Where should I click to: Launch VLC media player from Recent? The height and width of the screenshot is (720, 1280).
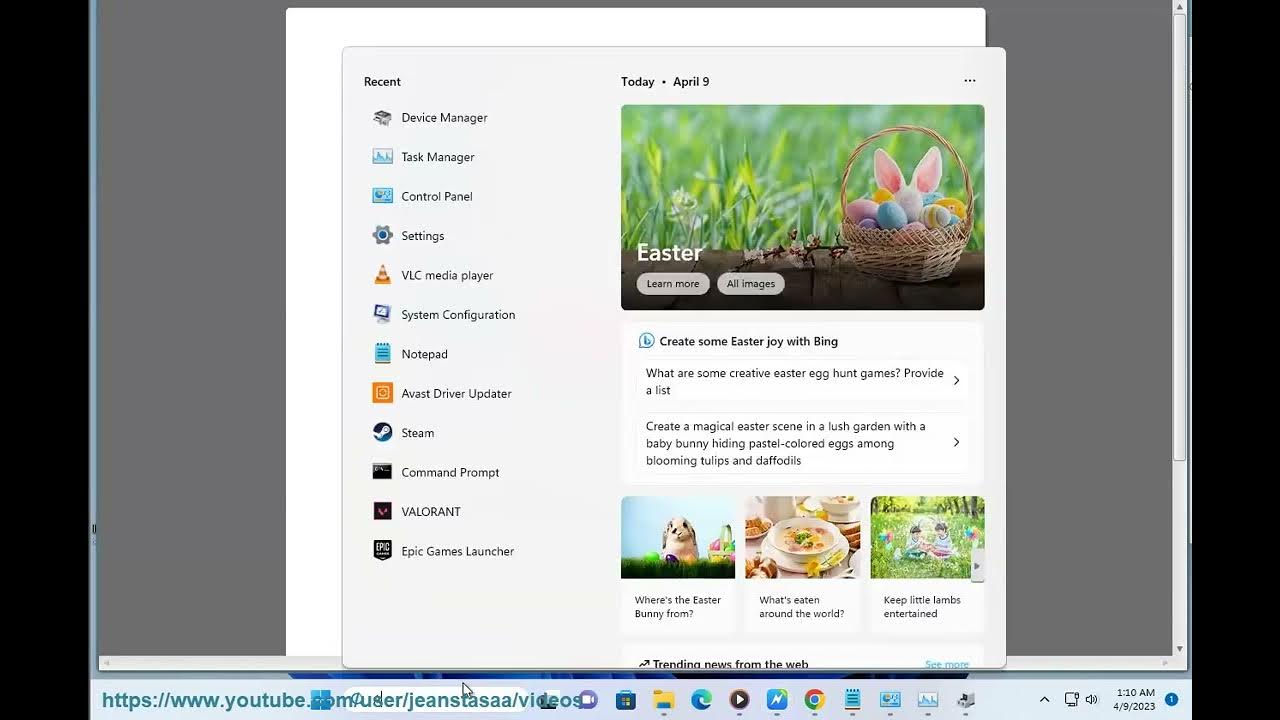pos(433,275)
